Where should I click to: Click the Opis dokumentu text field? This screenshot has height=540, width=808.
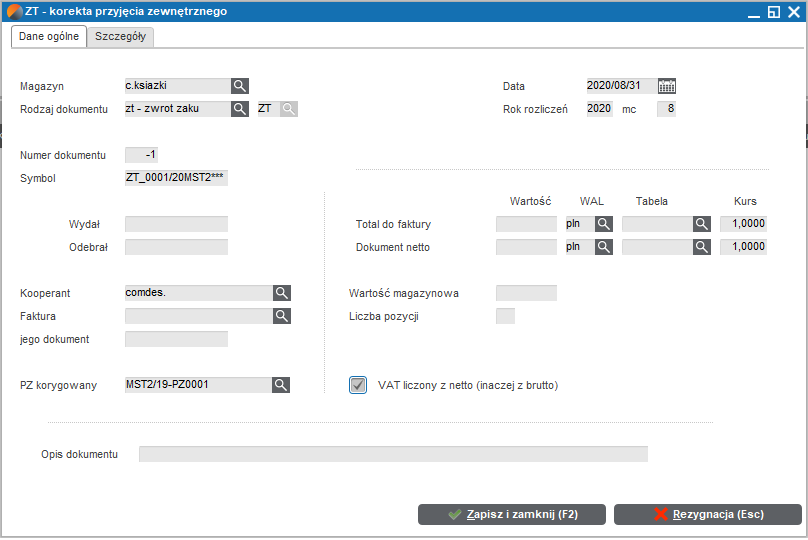coord(393,454)
